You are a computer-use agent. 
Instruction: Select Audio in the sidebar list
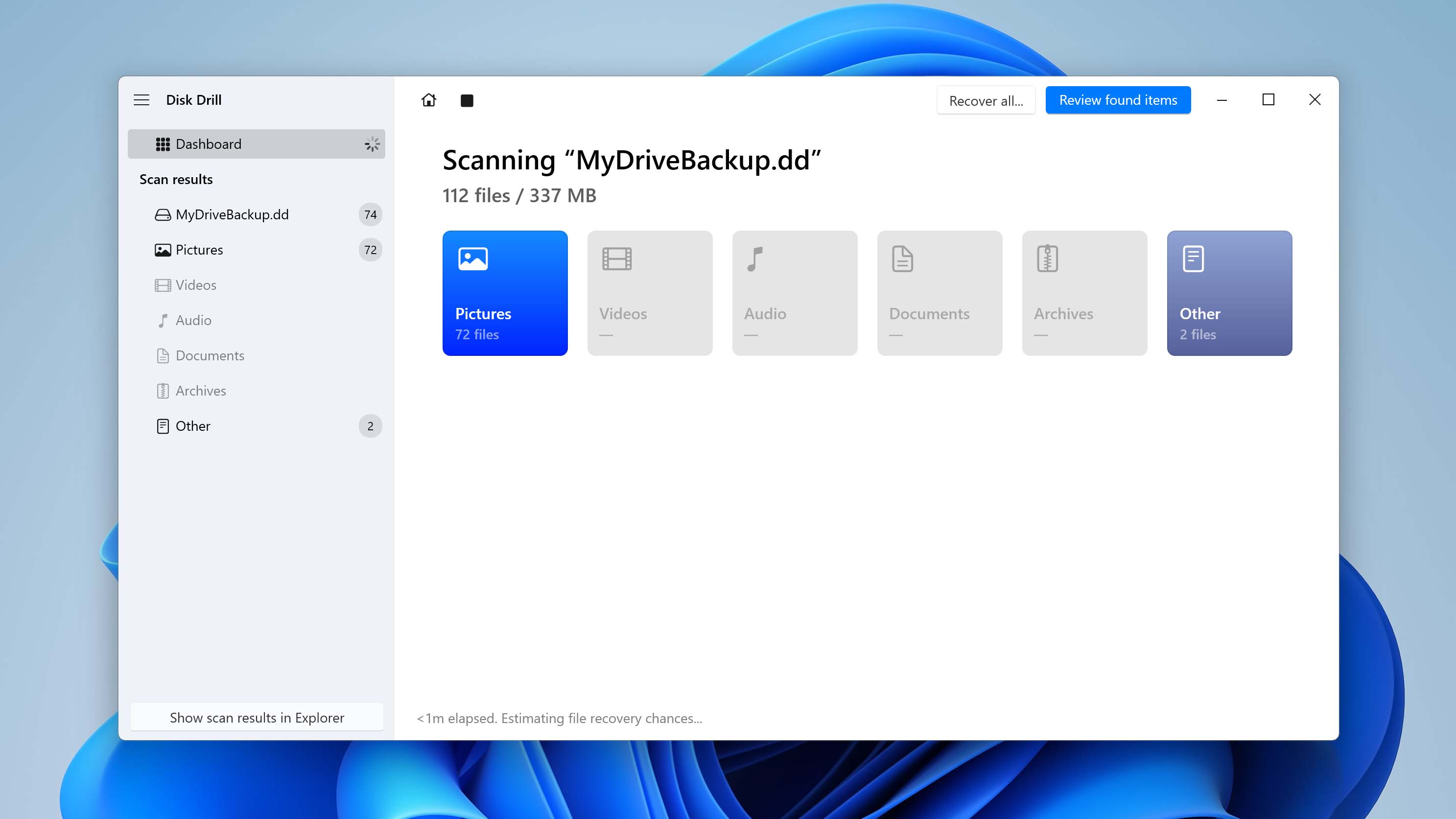point(193,321)
